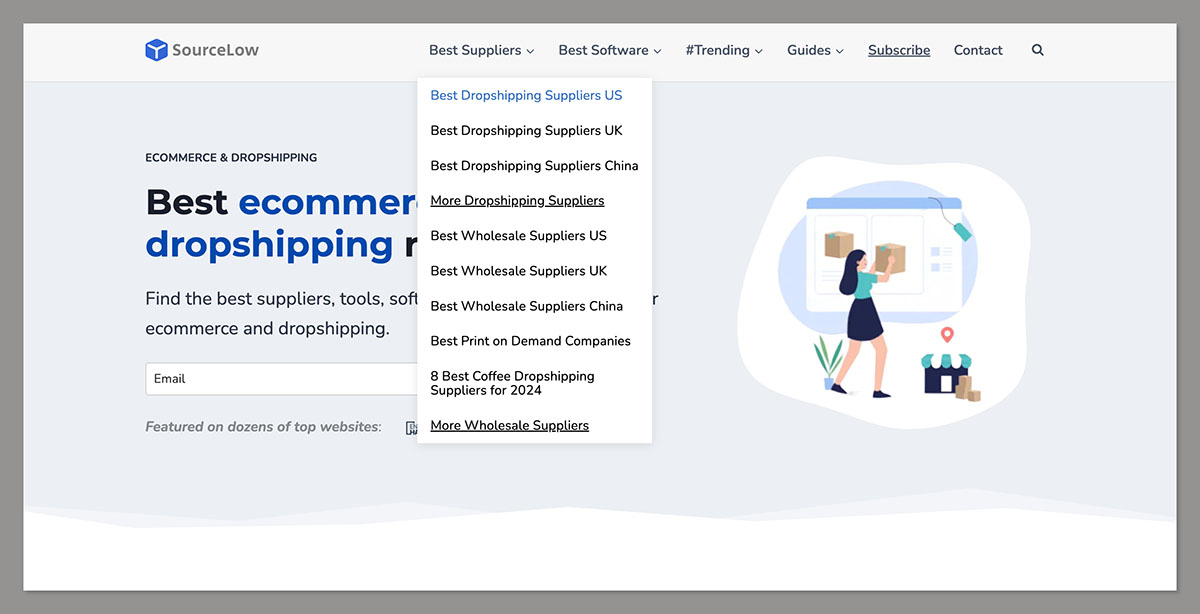Open More Dropshipping Suppliers link
Viewport: 1200px width, 614px height.
coord(517,201)
